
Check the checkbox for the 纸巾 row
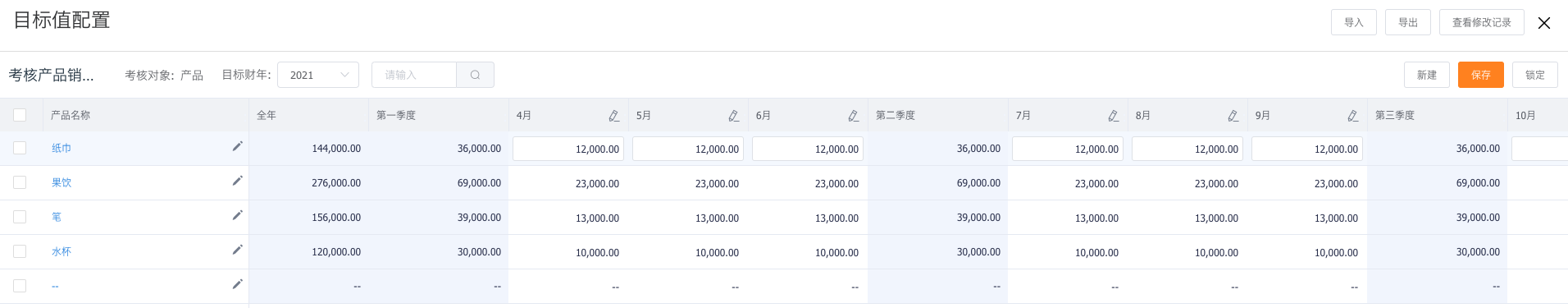click(20, 148)
